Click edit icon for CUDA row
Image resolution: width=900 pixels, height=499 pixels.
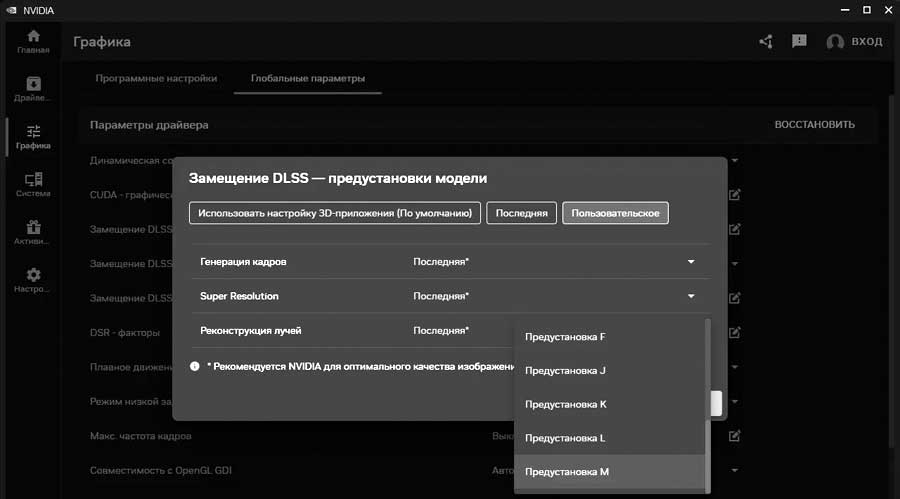(x=735, y=195)
